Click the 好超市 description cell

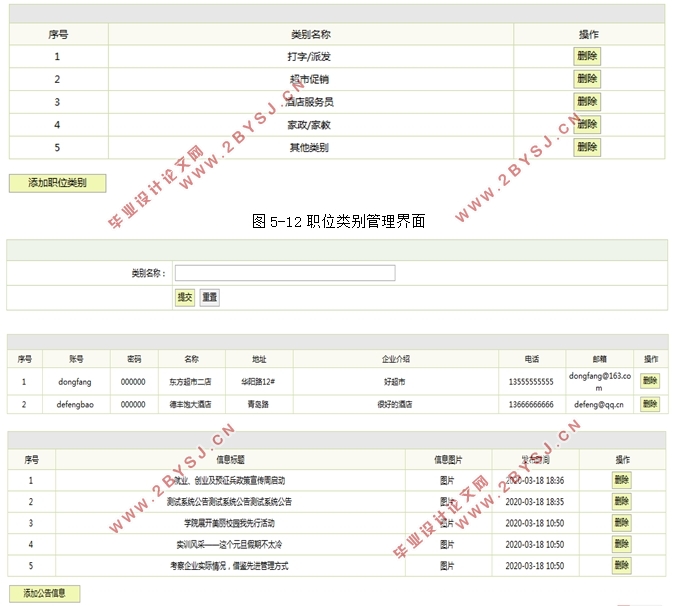point(395,382)
